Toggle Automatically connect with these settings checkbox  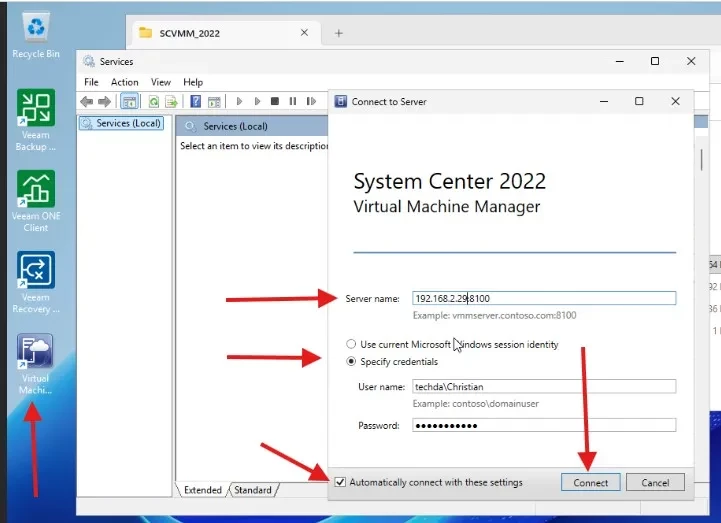click(340, 482)
